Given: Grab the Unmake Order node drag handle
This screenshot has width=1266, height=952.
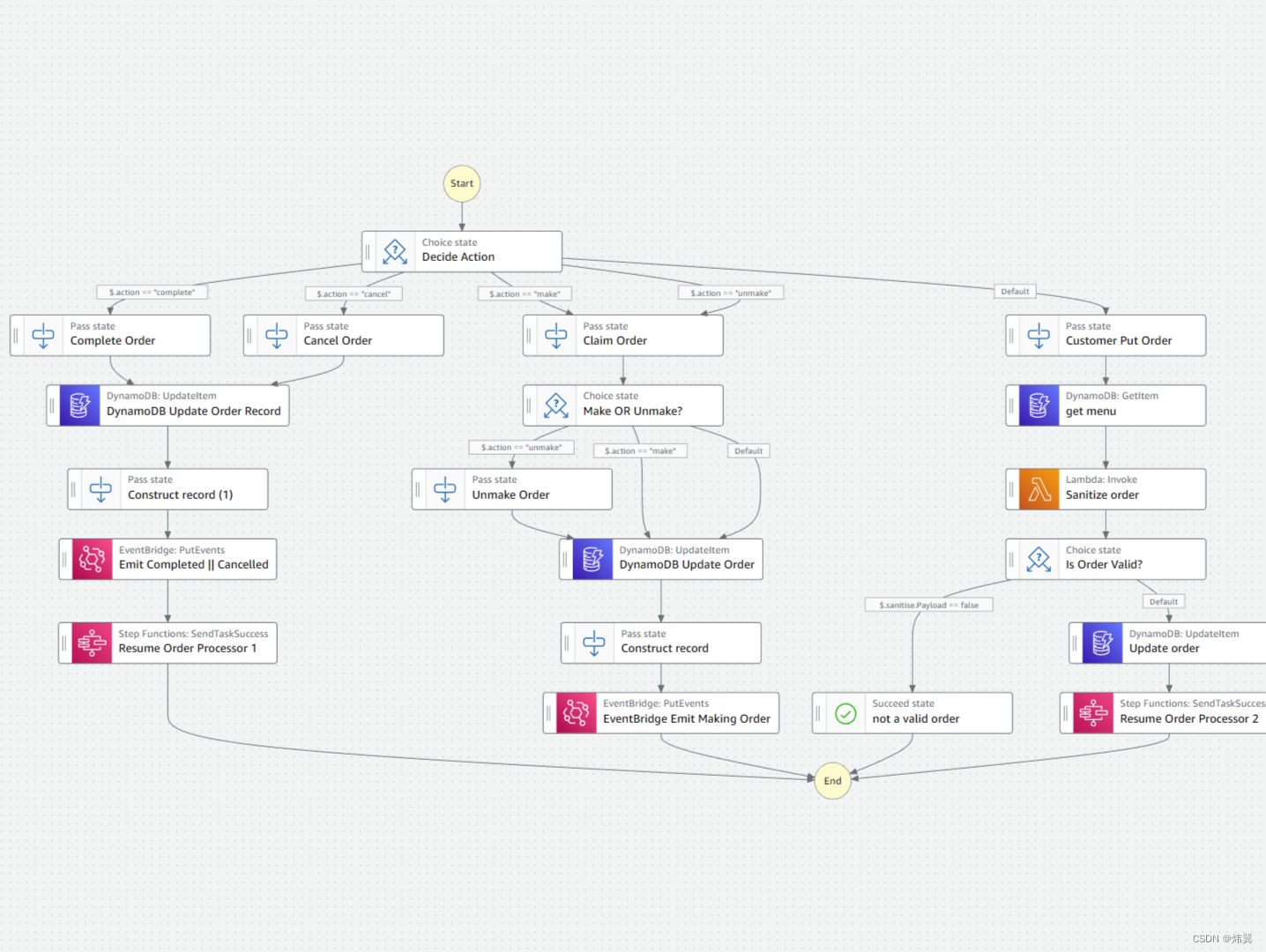Looking at the screenshot, I should [419, 489].
